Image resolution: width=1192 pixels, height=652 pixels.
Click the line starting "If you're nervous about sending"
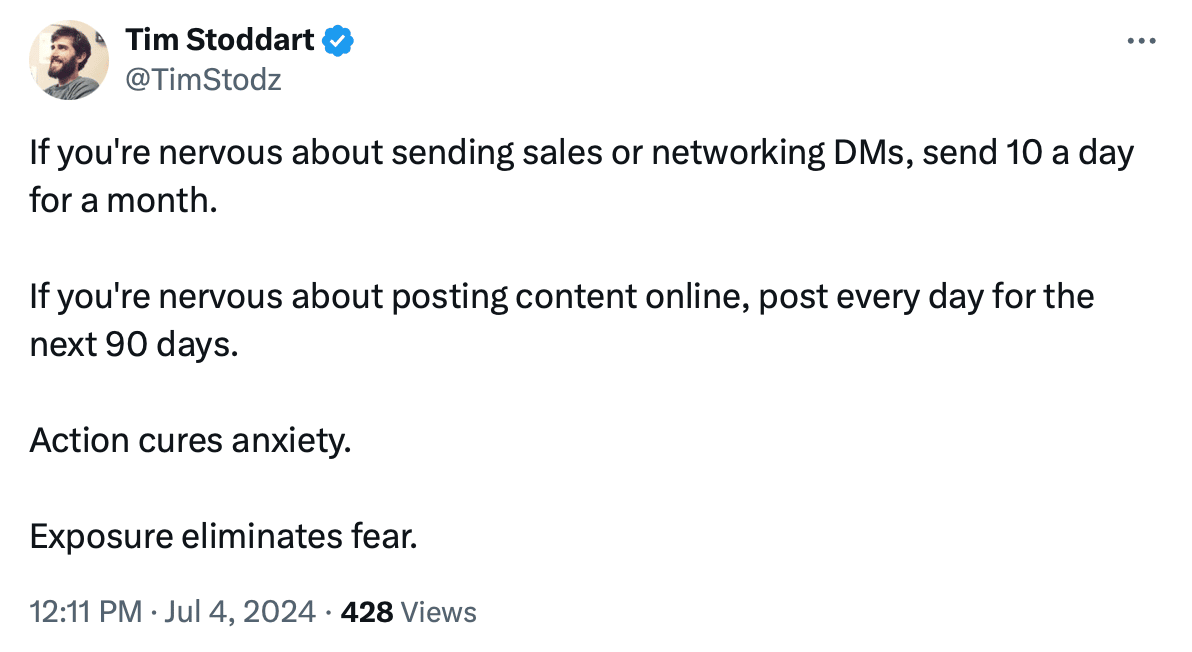pyautogui.click(x=580, y=155)
